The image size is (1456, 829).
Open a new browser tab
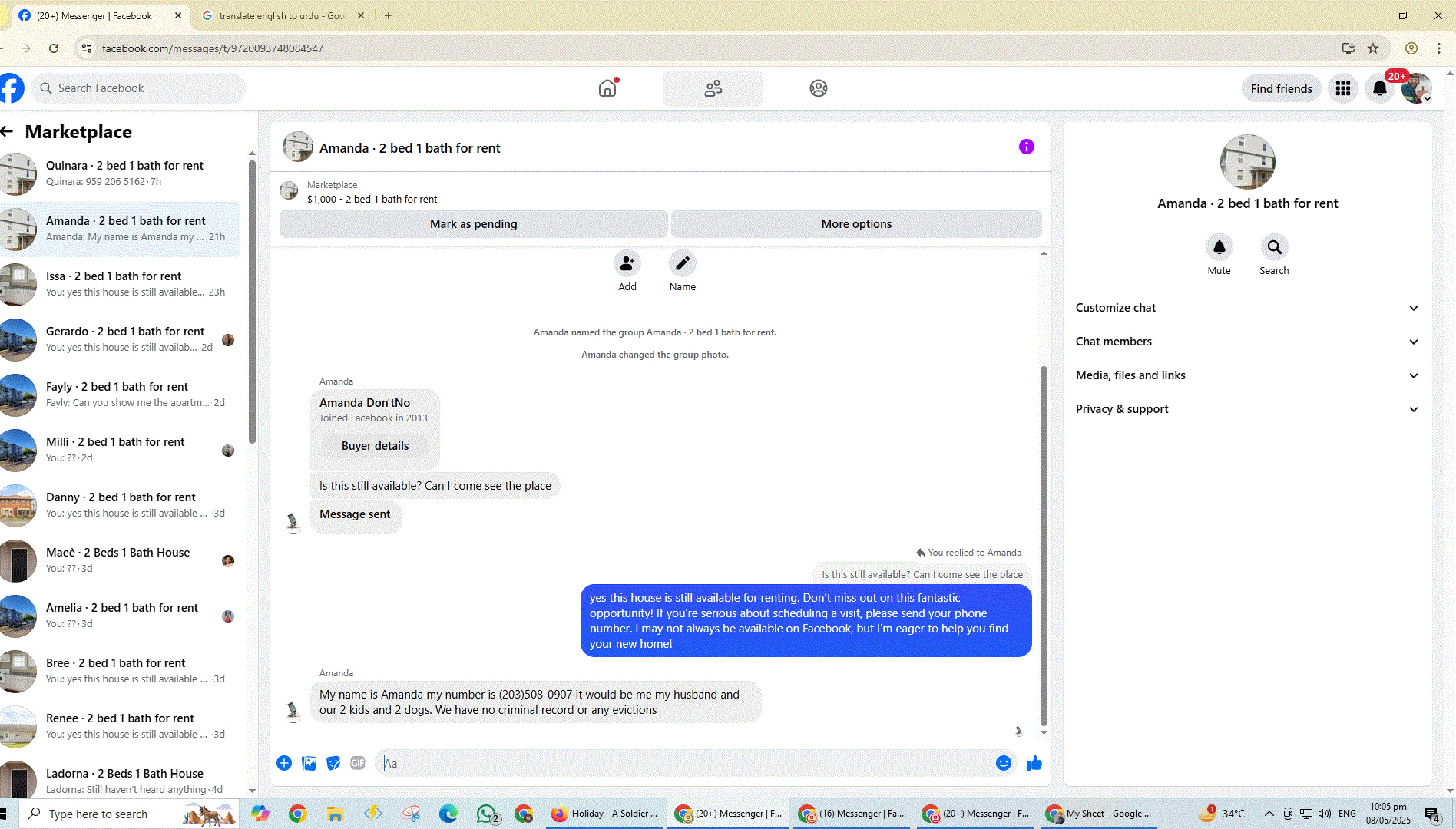389,15
